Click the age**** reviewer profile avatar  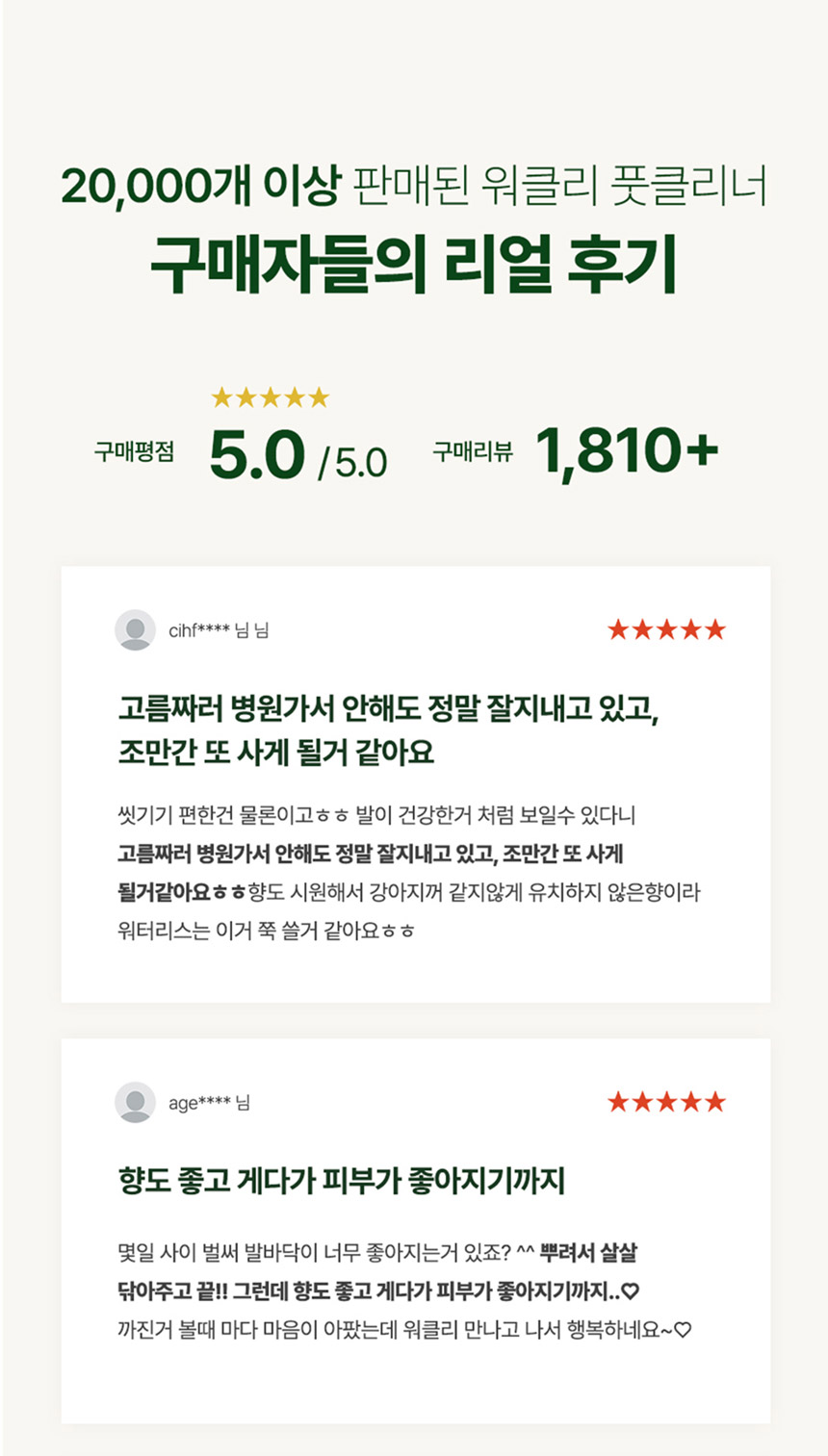pos(135,1102)
